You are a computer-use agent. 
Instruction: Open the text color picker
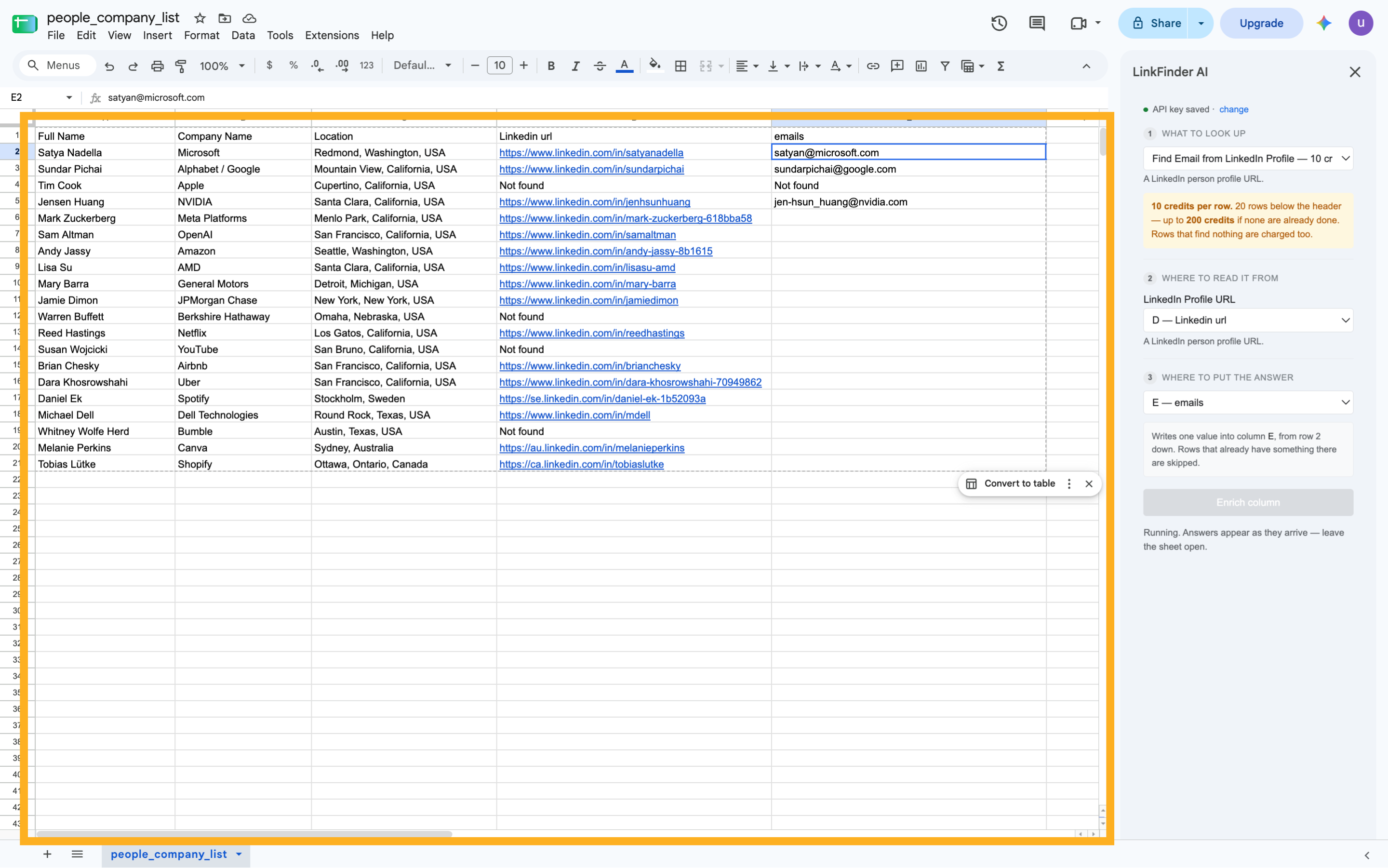pyautogui.click(x=625, y=66)
